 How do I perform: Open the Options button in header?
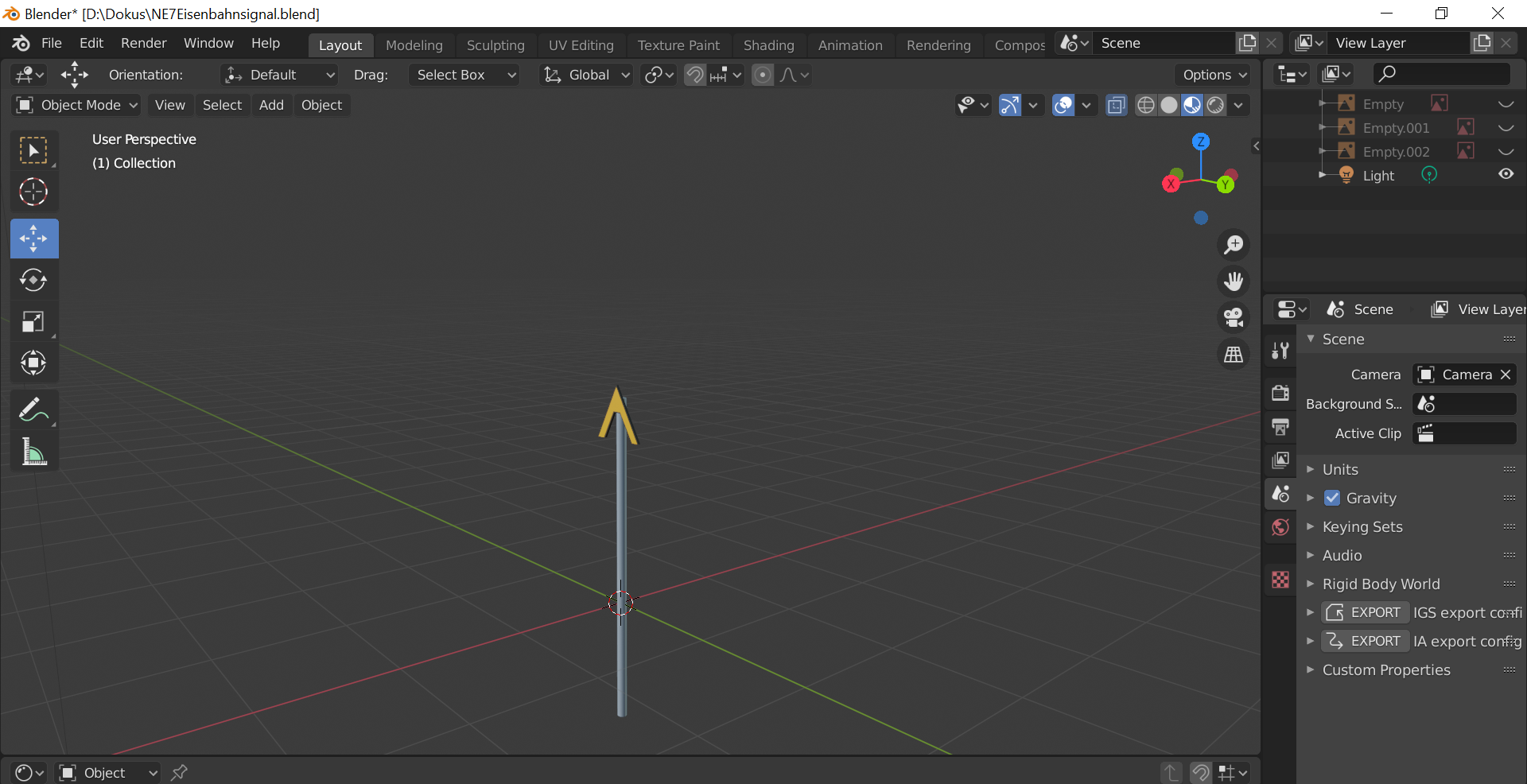tap(1214, 75)
